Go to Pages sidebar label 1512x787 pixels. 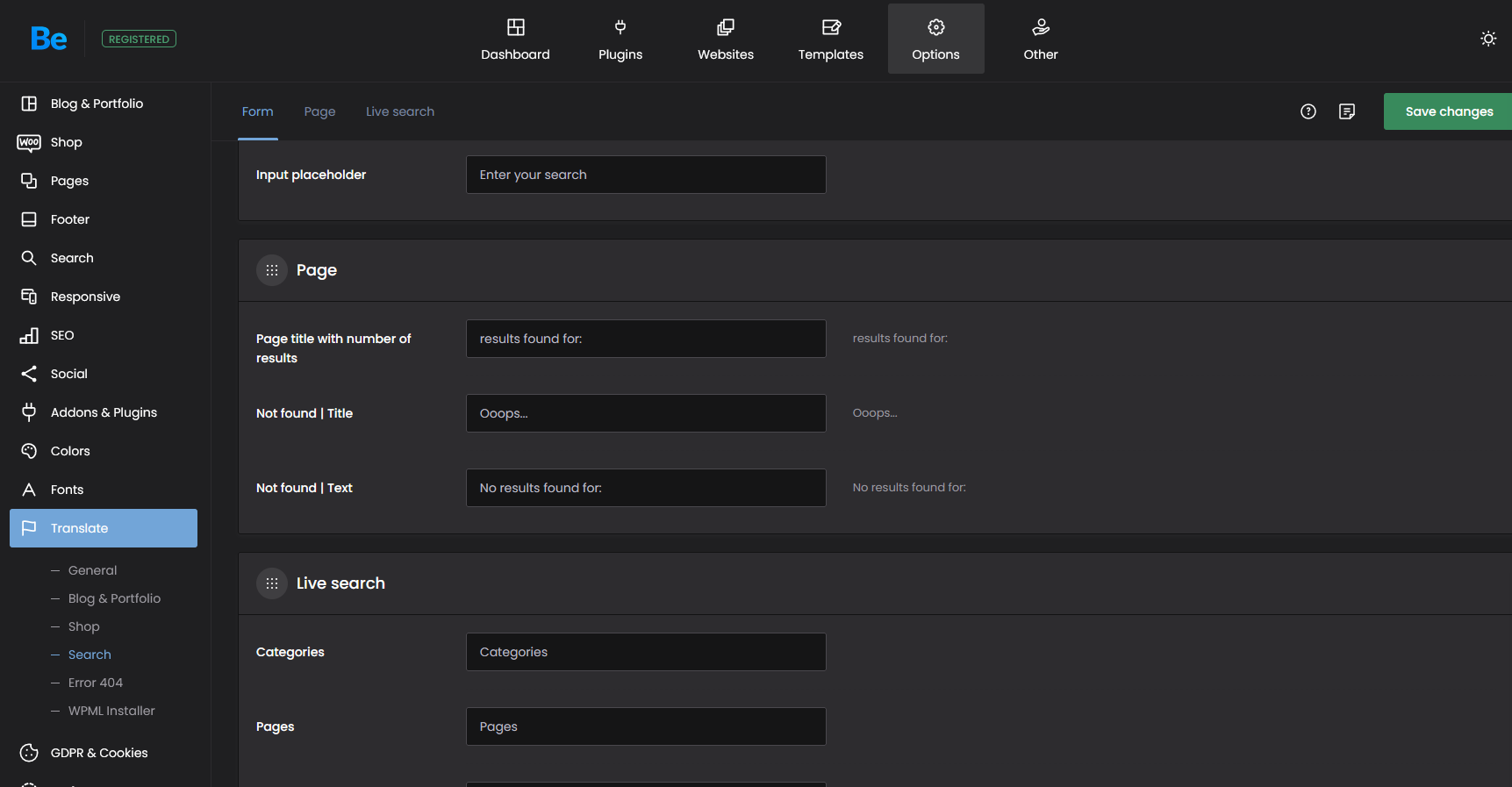[69, 181]
